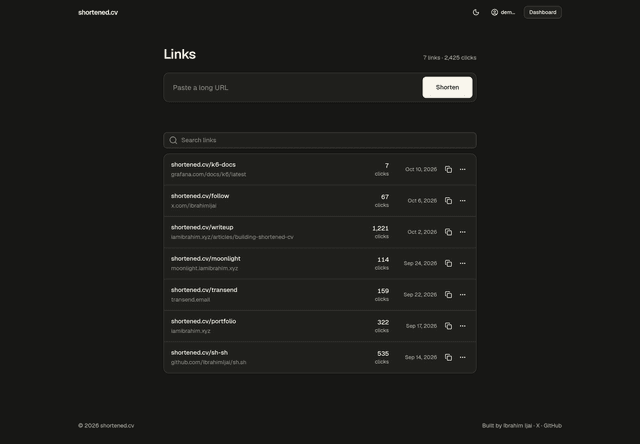Click moonlight.iamibrahim.xyz destination text

click(204, 268)
